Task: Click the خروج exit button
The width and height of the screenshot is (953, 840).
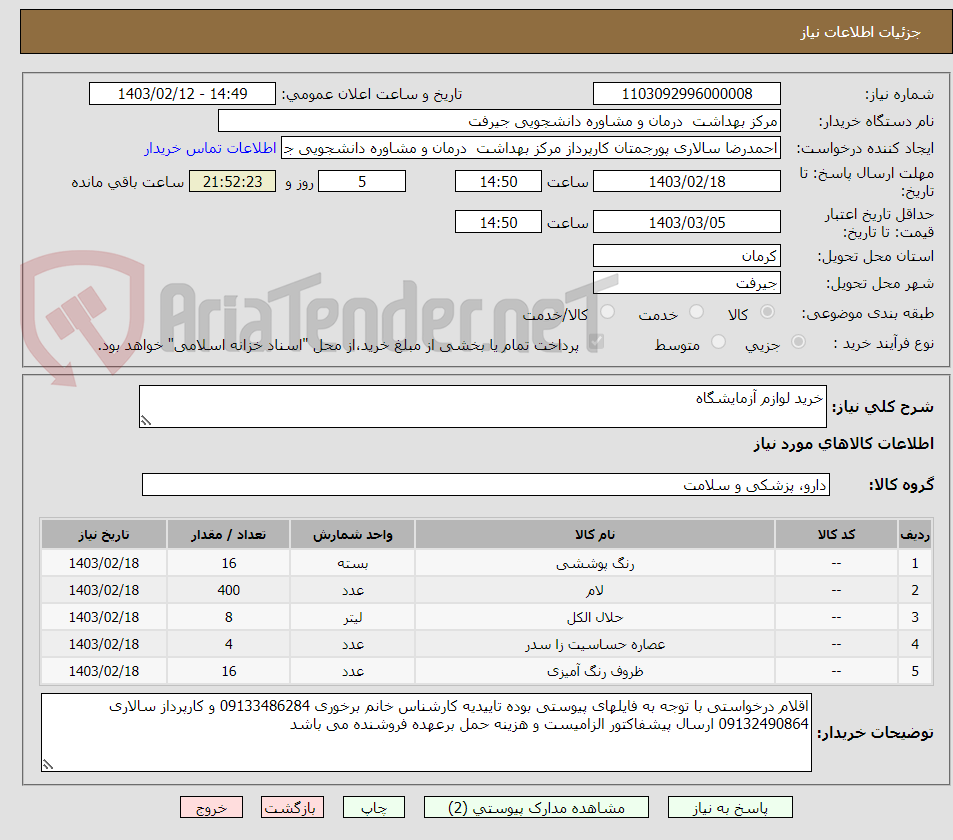Action: click(211, 808)
